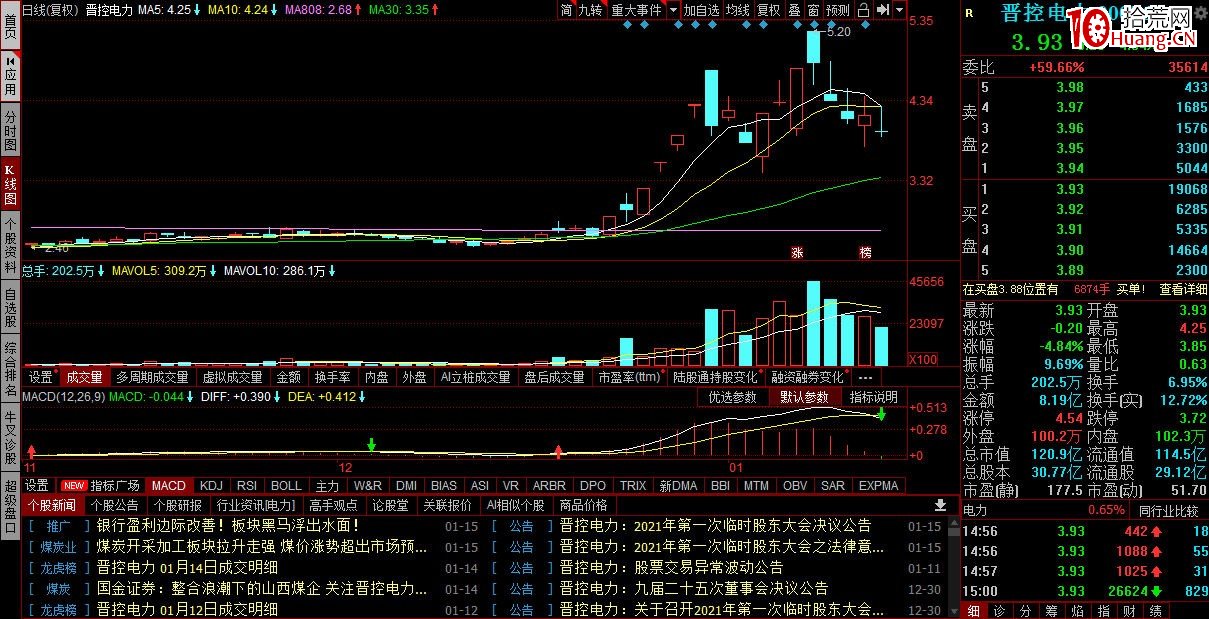Select the 筹 chip distribution tab

1051,610
